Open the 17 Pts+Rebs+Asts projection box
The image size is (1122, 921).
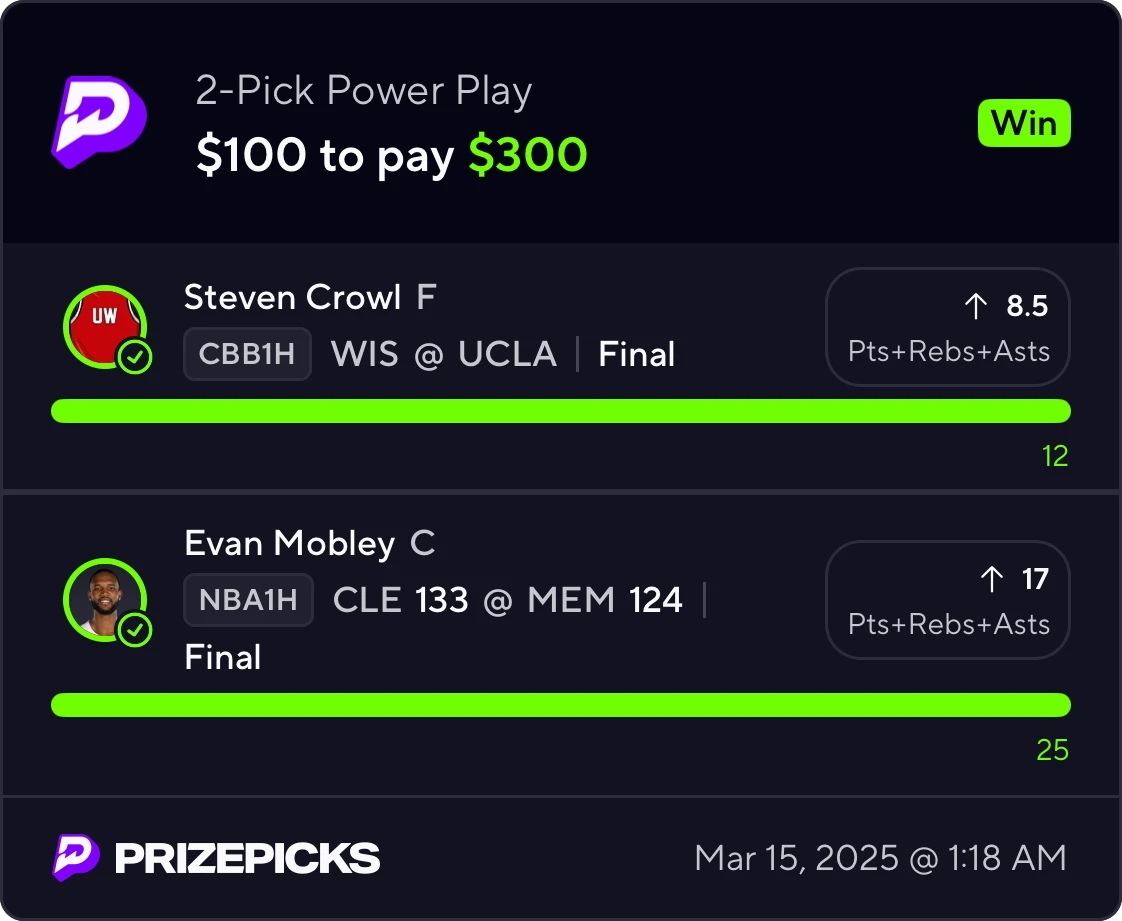click(947, 600)
